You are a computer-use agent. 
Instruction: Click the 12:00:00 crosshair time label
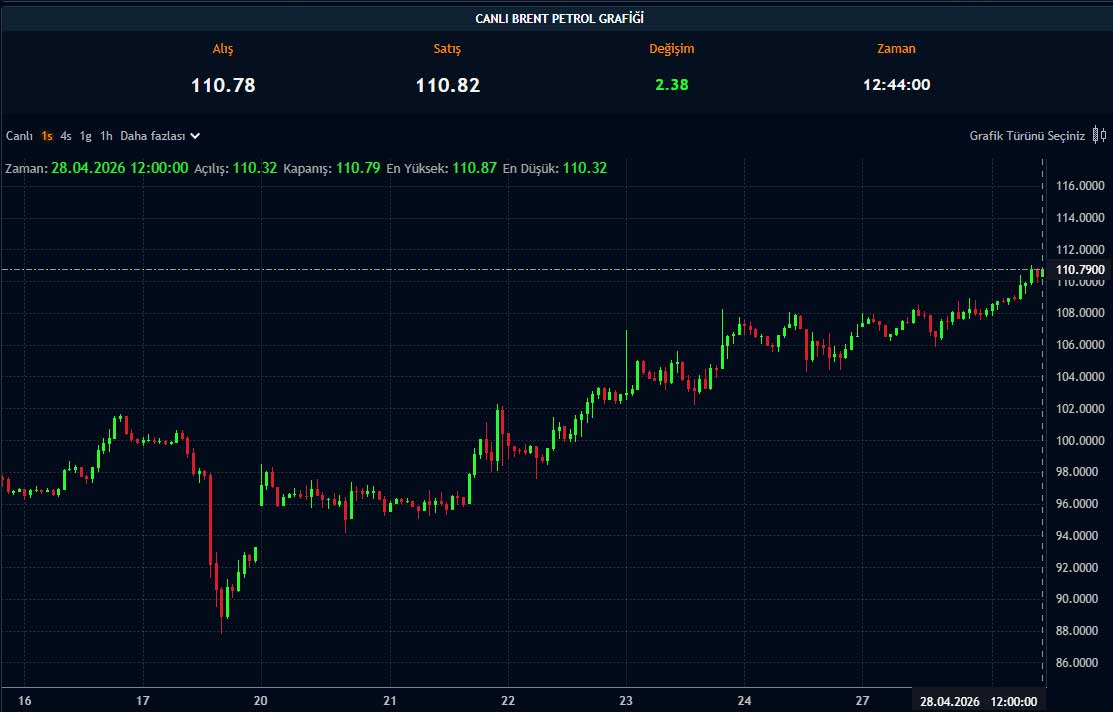coord(1014,701)
